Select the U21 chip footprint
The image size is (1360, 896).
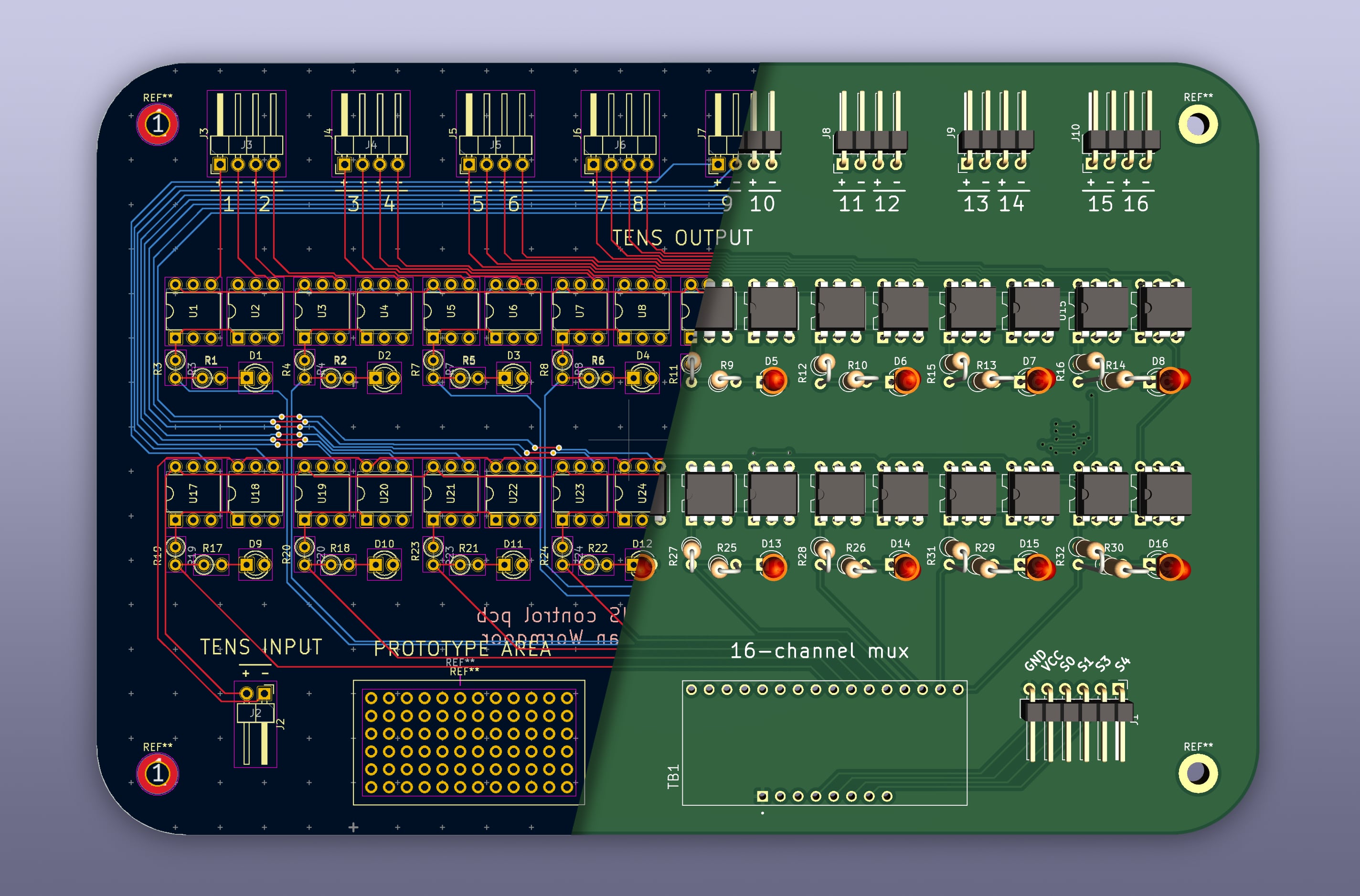pyautogui.click(x=451, y=493)
